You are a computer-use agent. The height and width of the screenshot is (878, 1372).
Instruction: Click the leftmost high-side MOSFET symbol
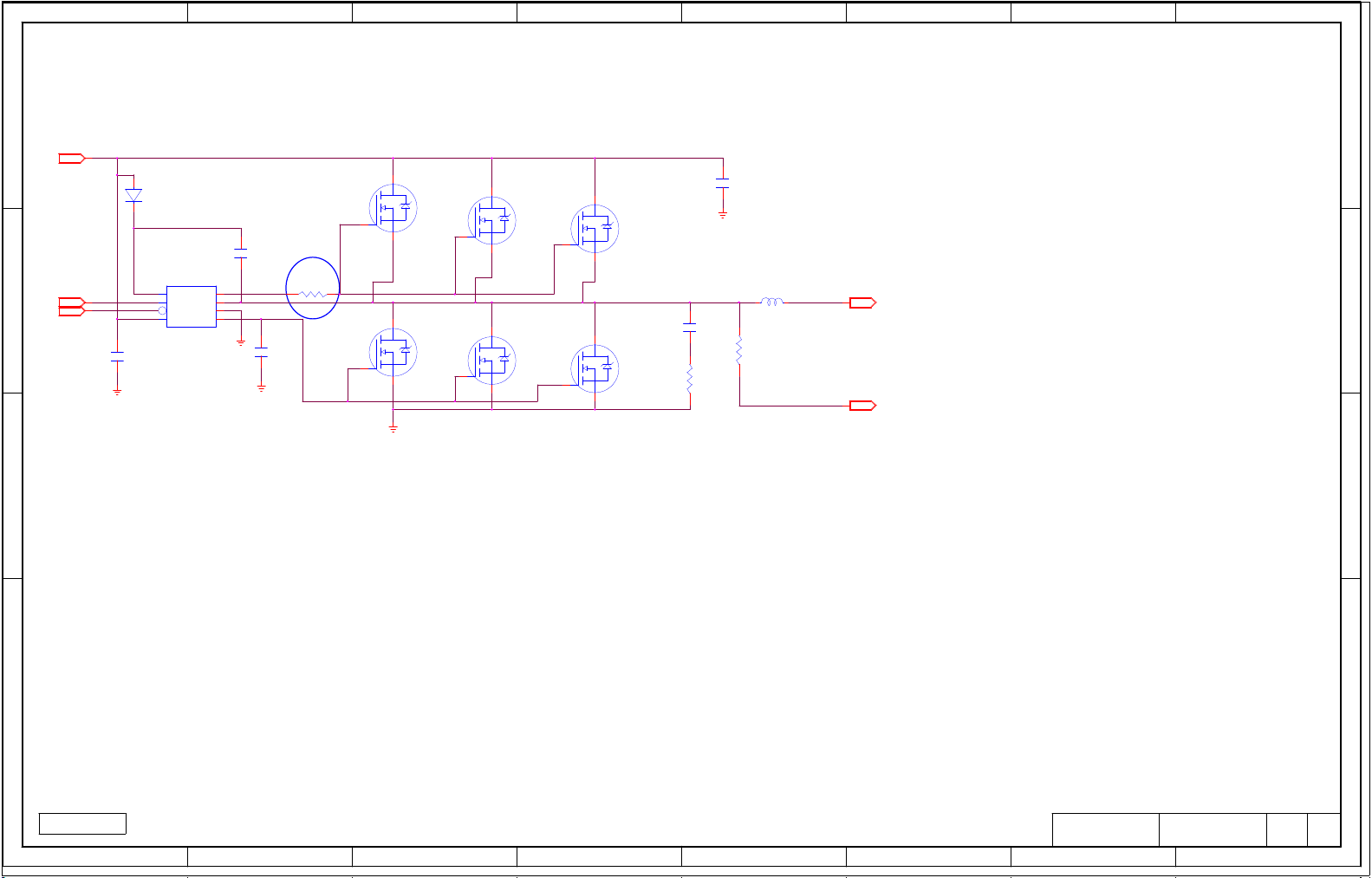click(393, 208)
